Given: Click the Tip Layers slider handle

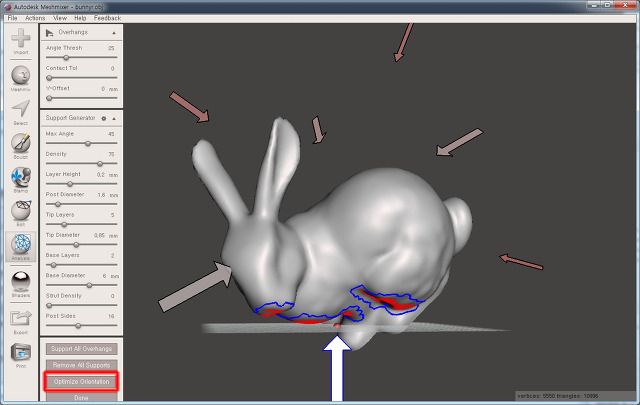Looking at the screenshot, I should [64, 224].
